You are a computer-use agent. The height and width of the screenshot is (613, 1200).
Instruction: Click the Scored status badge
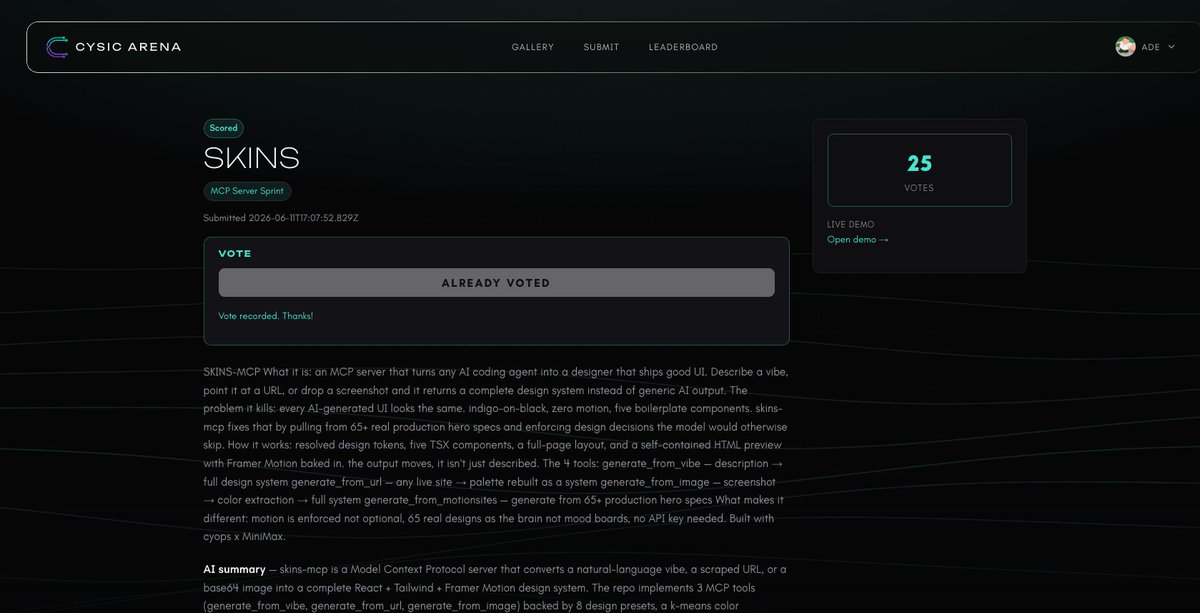(224, 128)
